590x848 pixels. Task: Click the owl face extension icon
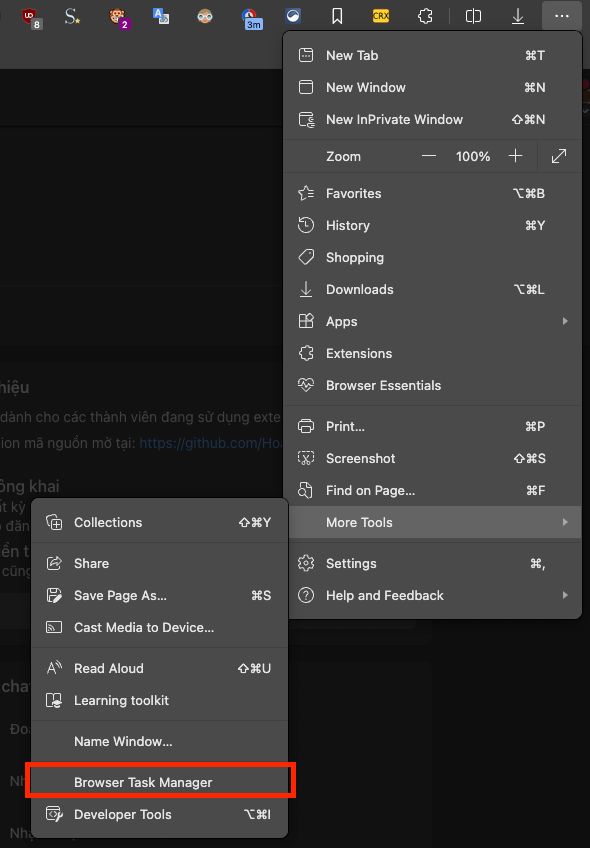(x=205, y=16)
